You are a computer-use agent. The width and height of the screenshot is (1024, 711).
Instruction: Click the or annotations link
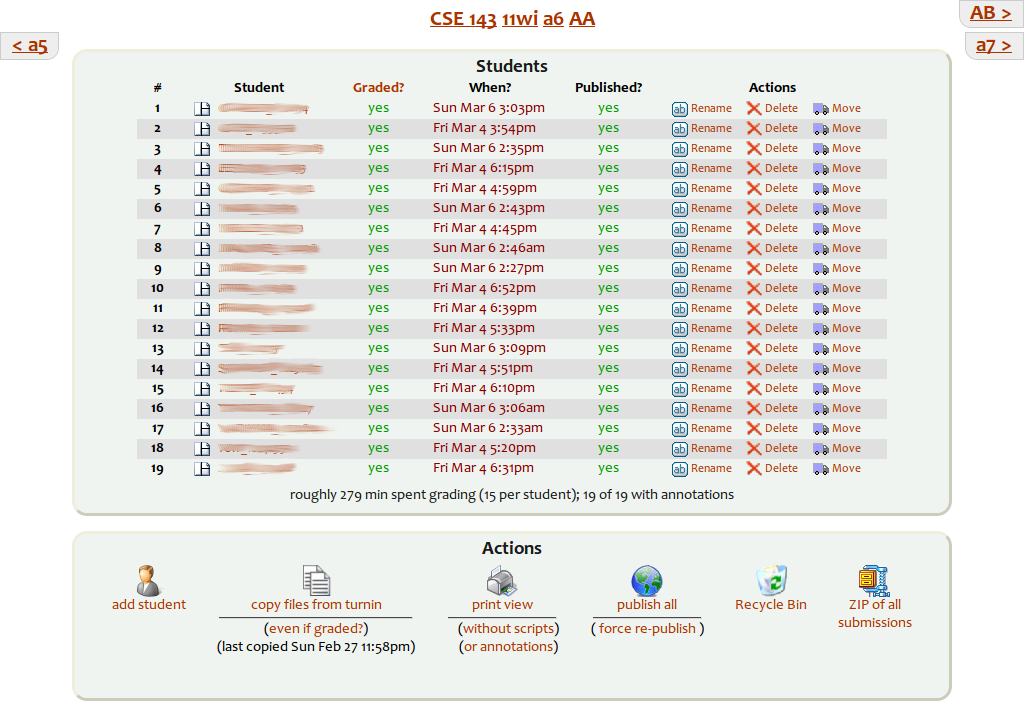click(x=509, y=647)
